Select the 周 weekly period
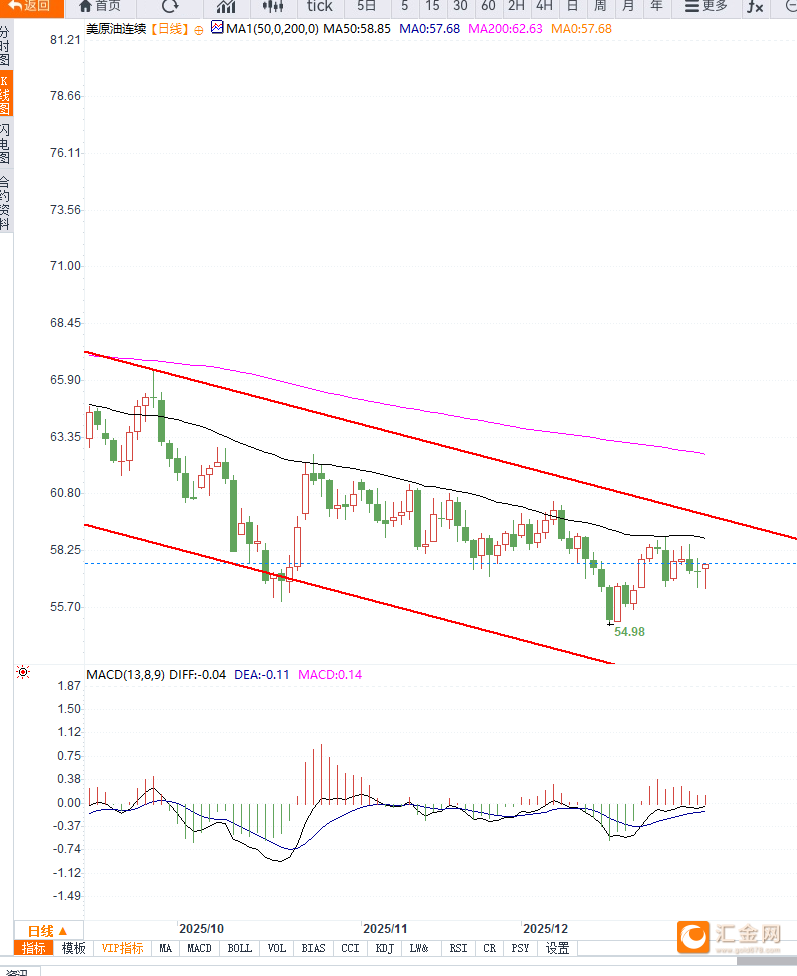The width and height of the screenshot is (797, 976). (600, 6)
